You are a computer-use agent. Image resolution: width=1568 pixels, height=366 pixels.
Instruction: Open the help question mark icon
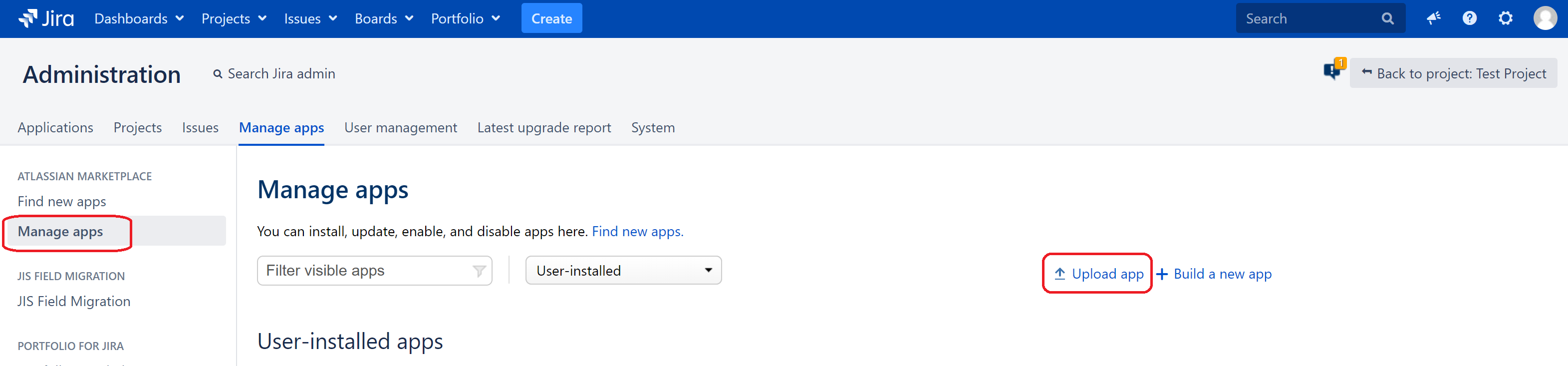tap(1469, 18)
